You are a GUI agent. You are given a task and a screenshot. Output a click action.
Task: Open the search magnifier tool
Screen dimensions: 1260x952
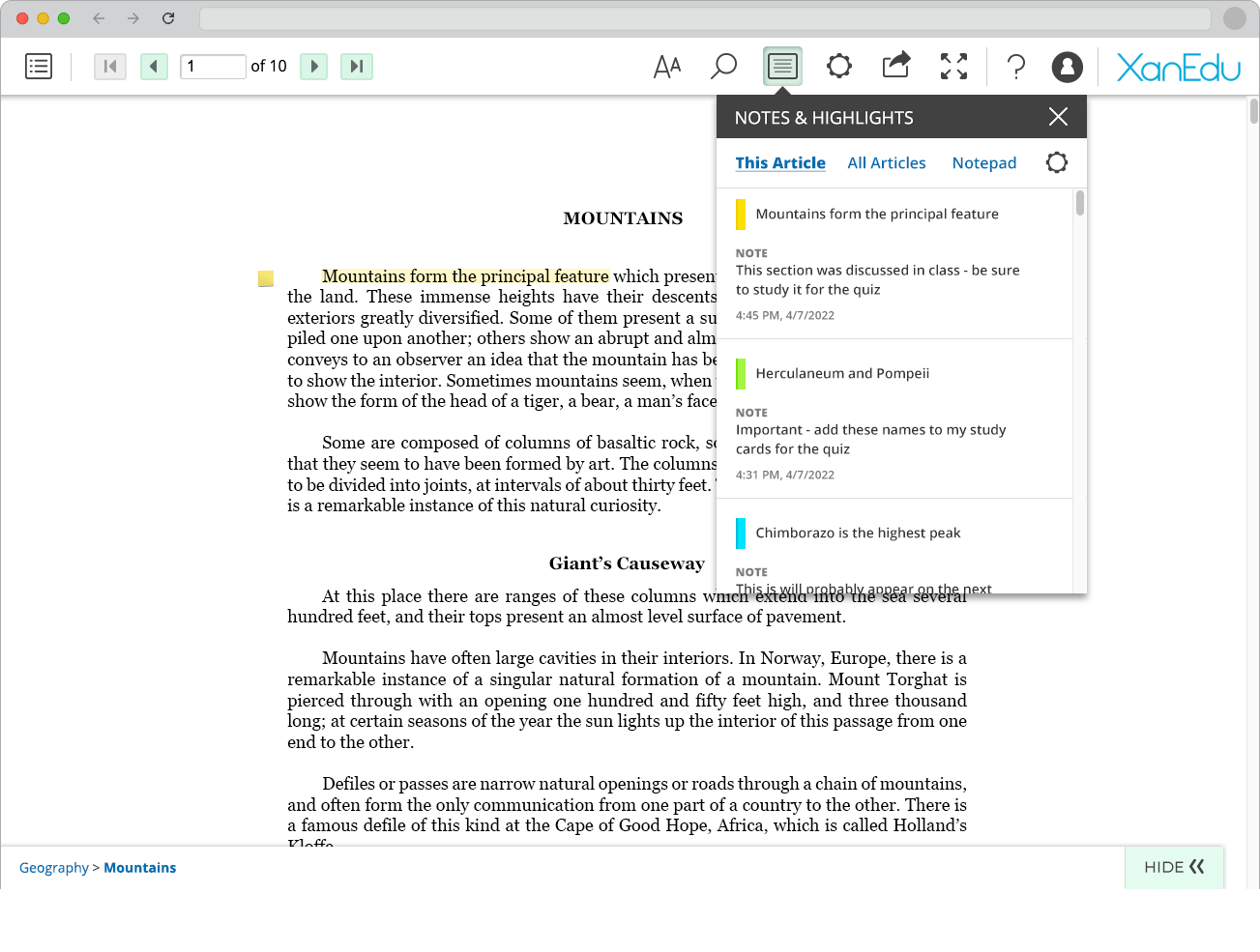[723, 67]
